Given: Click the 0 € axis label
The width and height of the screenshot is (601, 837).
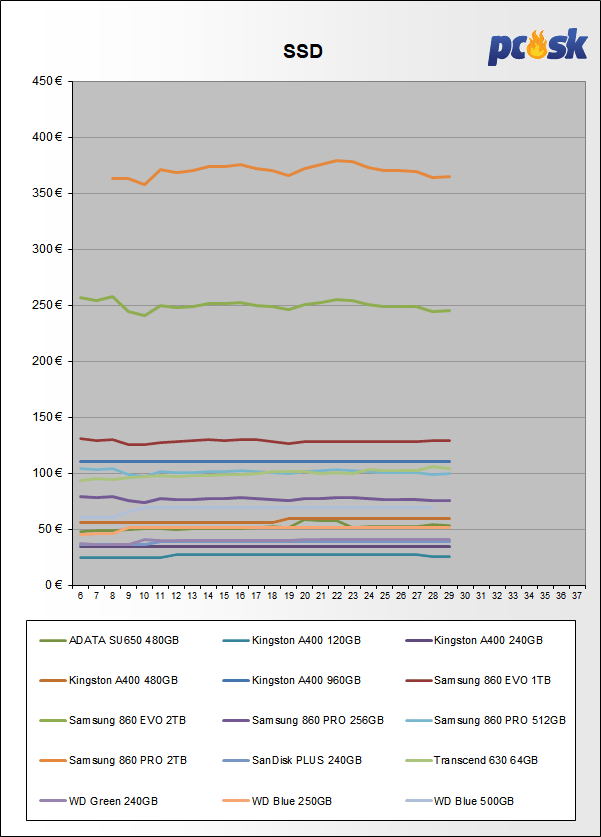Looking at the screenshot, I should [53, 585].
